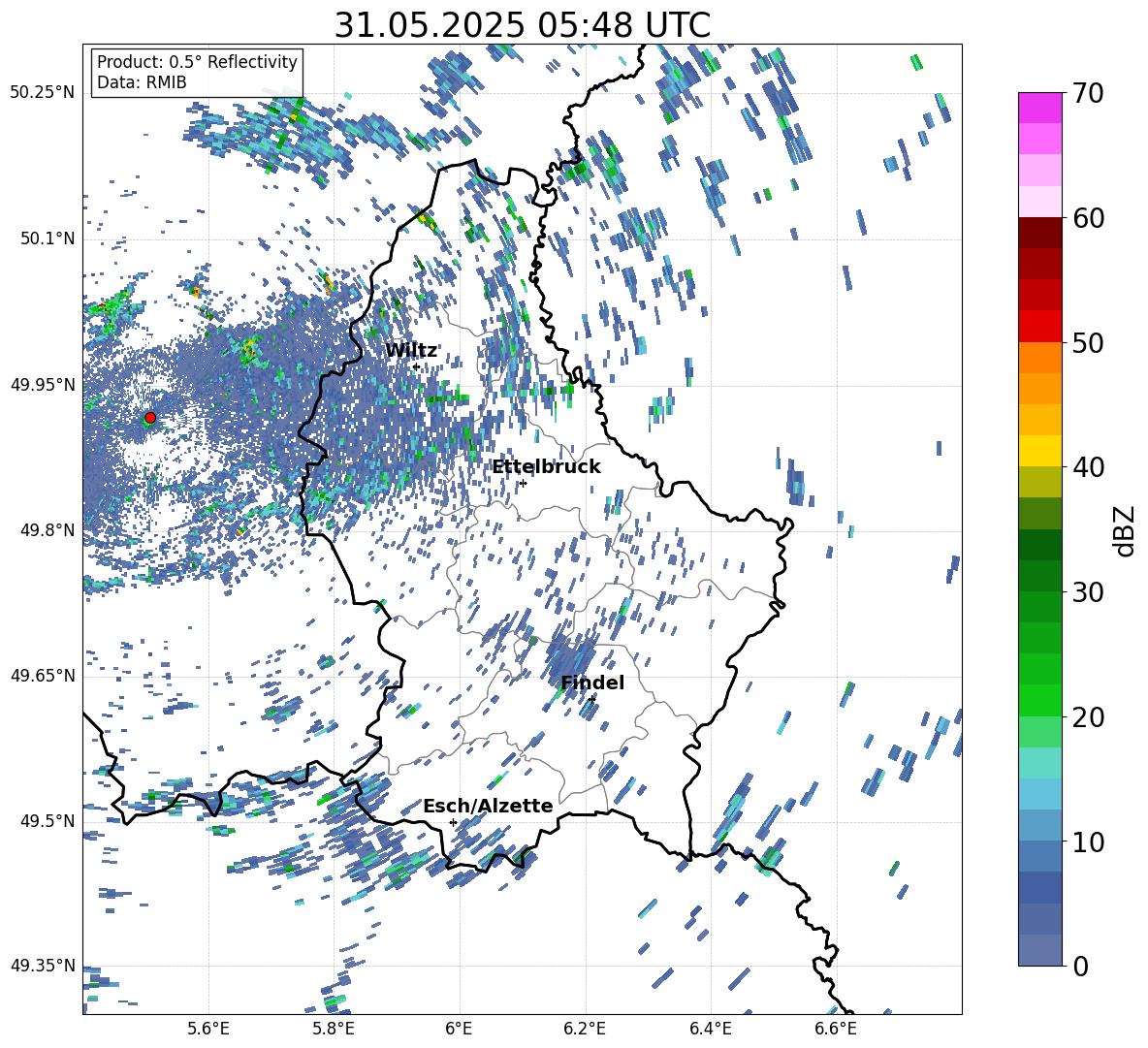Screen dimensions: 1148x1048
Task: Click the cross marker below Findel label
Action: coord(591,699)
